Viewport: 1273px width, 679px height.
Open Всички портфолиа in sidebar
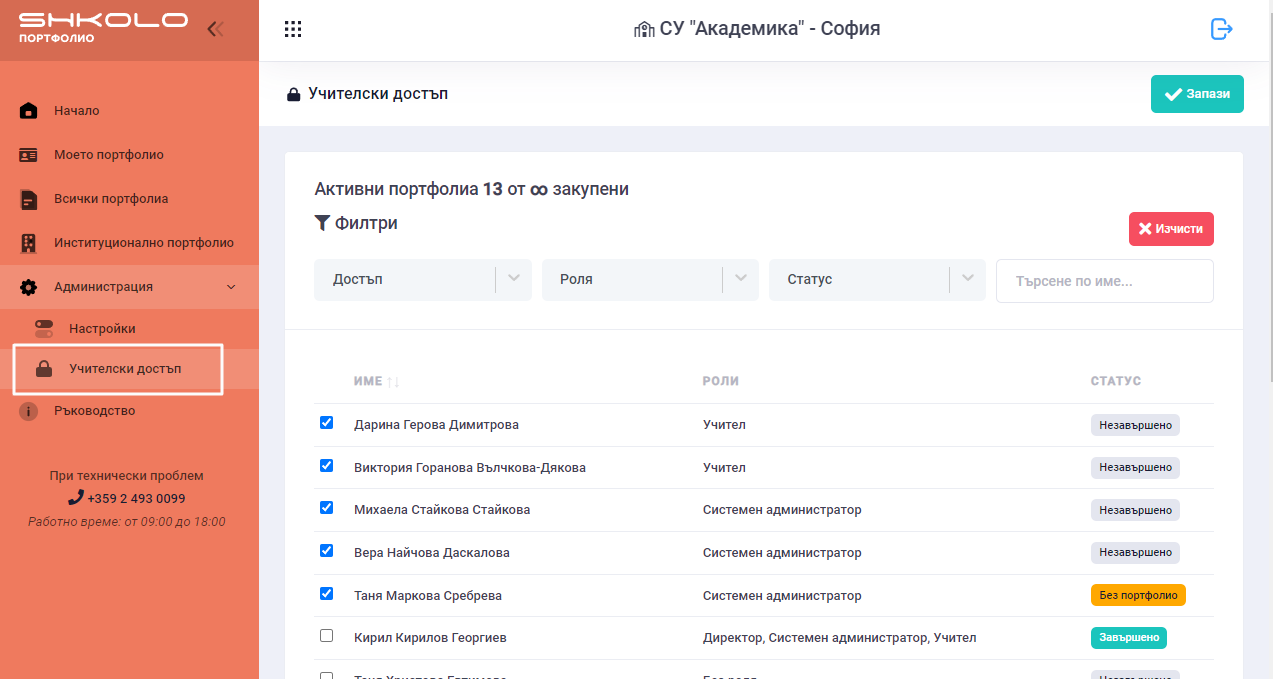(x=111, y=199)
